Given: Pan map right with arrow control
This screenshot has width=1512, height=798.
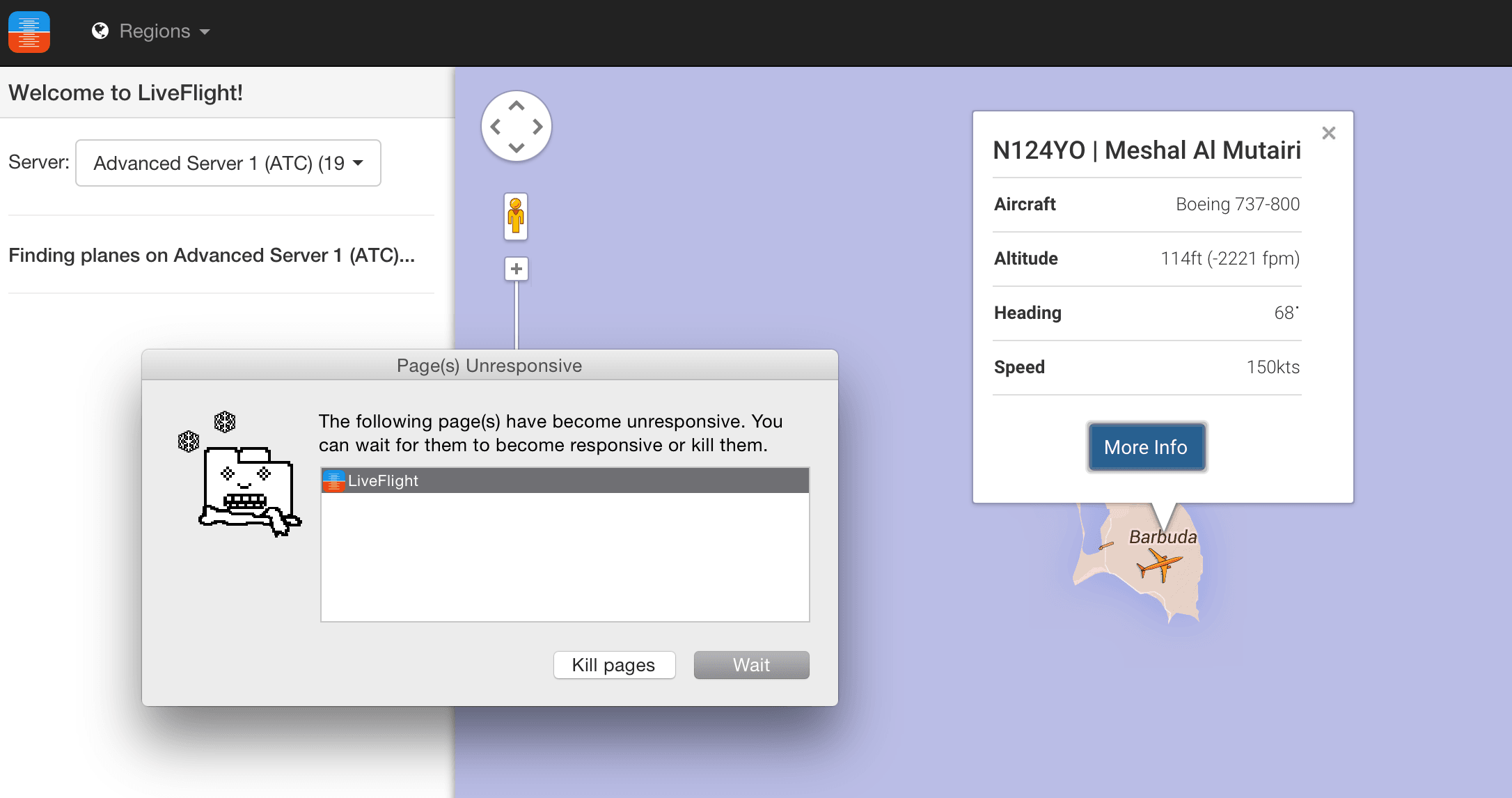Looking at the screenshot, I should click(x=537, y=127).
